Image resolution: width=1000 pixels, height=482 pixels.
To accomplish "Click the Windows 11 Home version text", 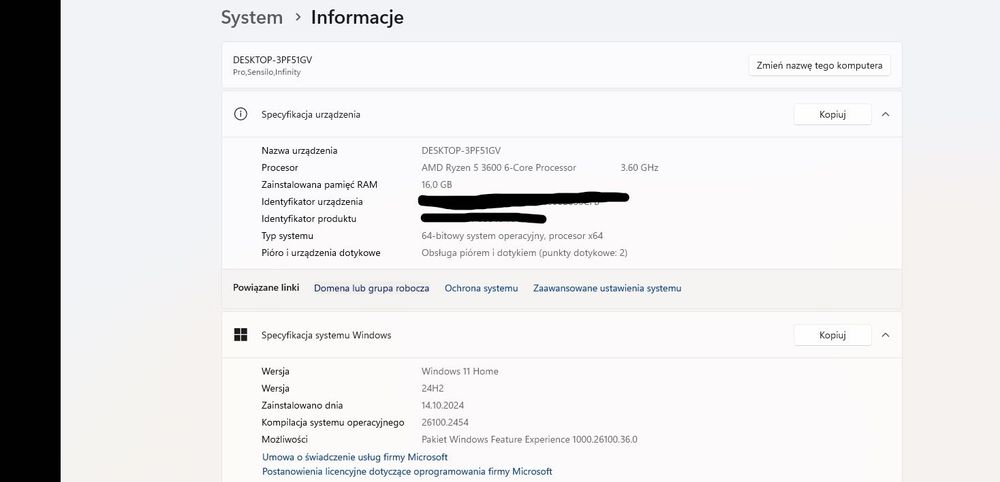I will point(460,371).
